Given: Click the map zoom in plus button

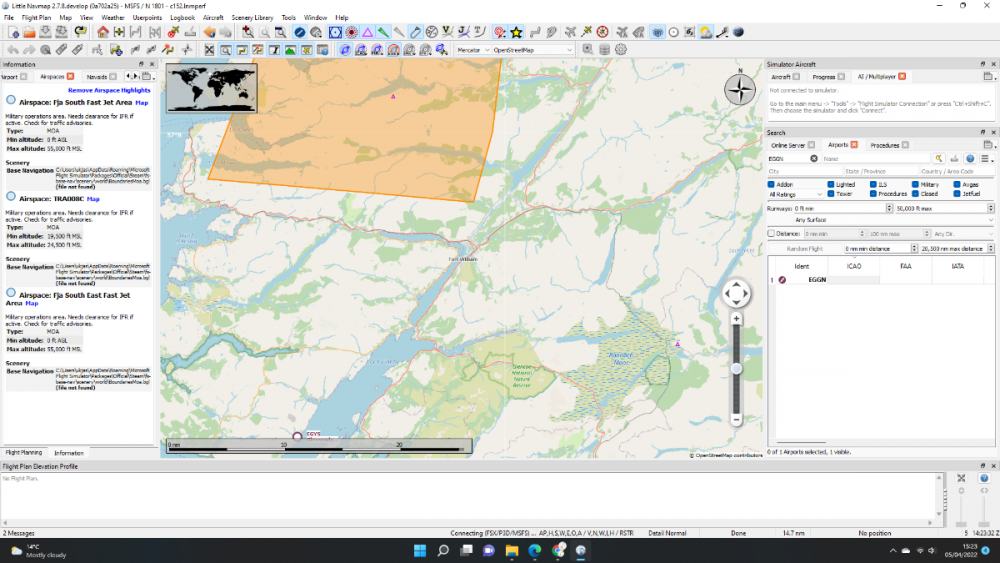Looking at the screenshot, I should [736, 318].
